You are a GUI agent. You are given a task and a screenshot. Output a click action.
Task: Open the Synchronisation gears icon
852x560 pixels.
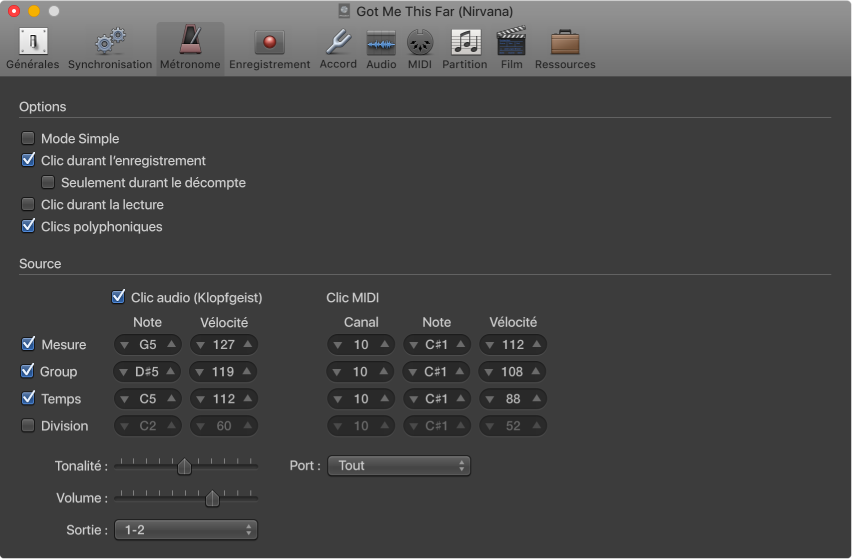(x=110, y=43)
